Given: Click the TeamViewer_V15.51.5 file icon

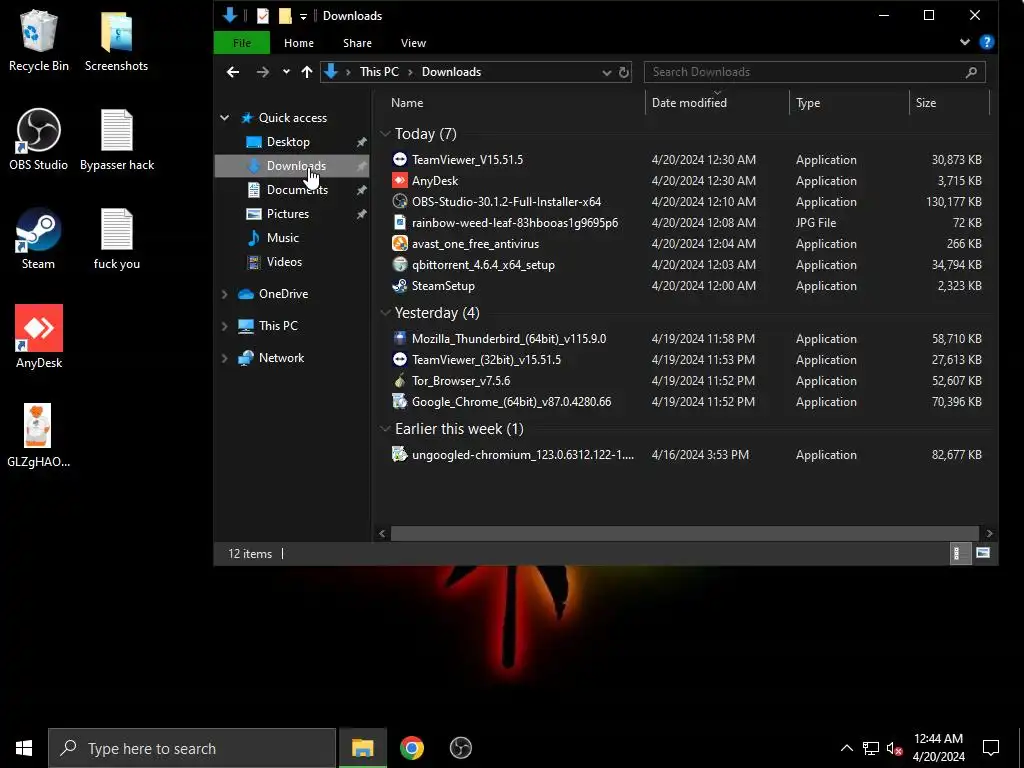Looking at the screenshot, I should point(400,159).
